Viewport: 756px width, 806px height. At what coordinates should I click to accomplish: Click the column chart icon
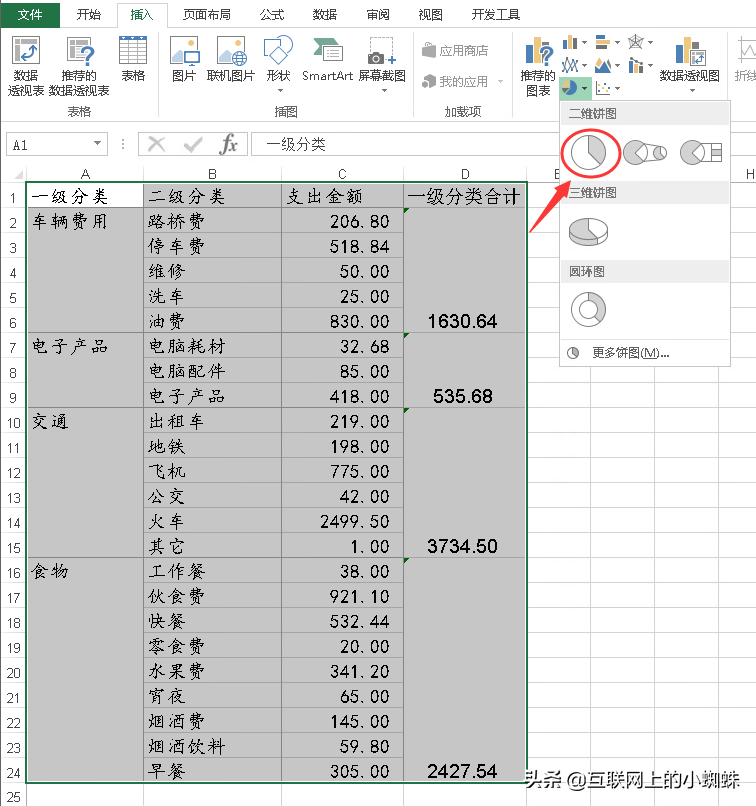coord(569,42)
